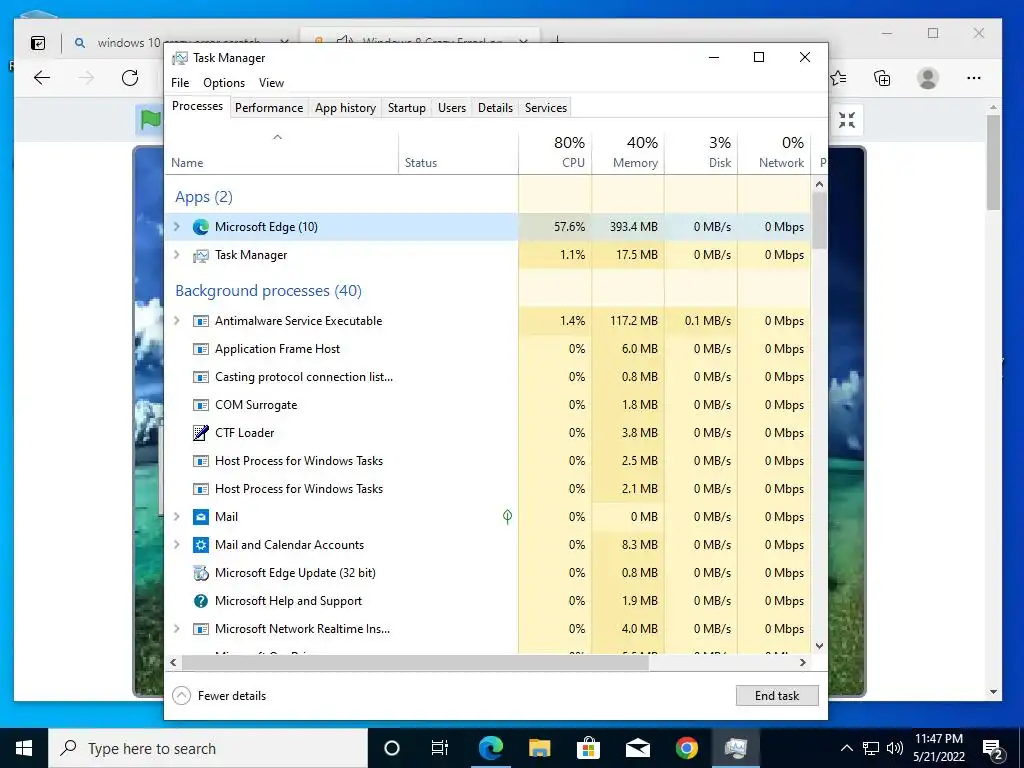1024x768 pixels.
Task: Switch to the Services tab
Action: click(x=546, y=108)
